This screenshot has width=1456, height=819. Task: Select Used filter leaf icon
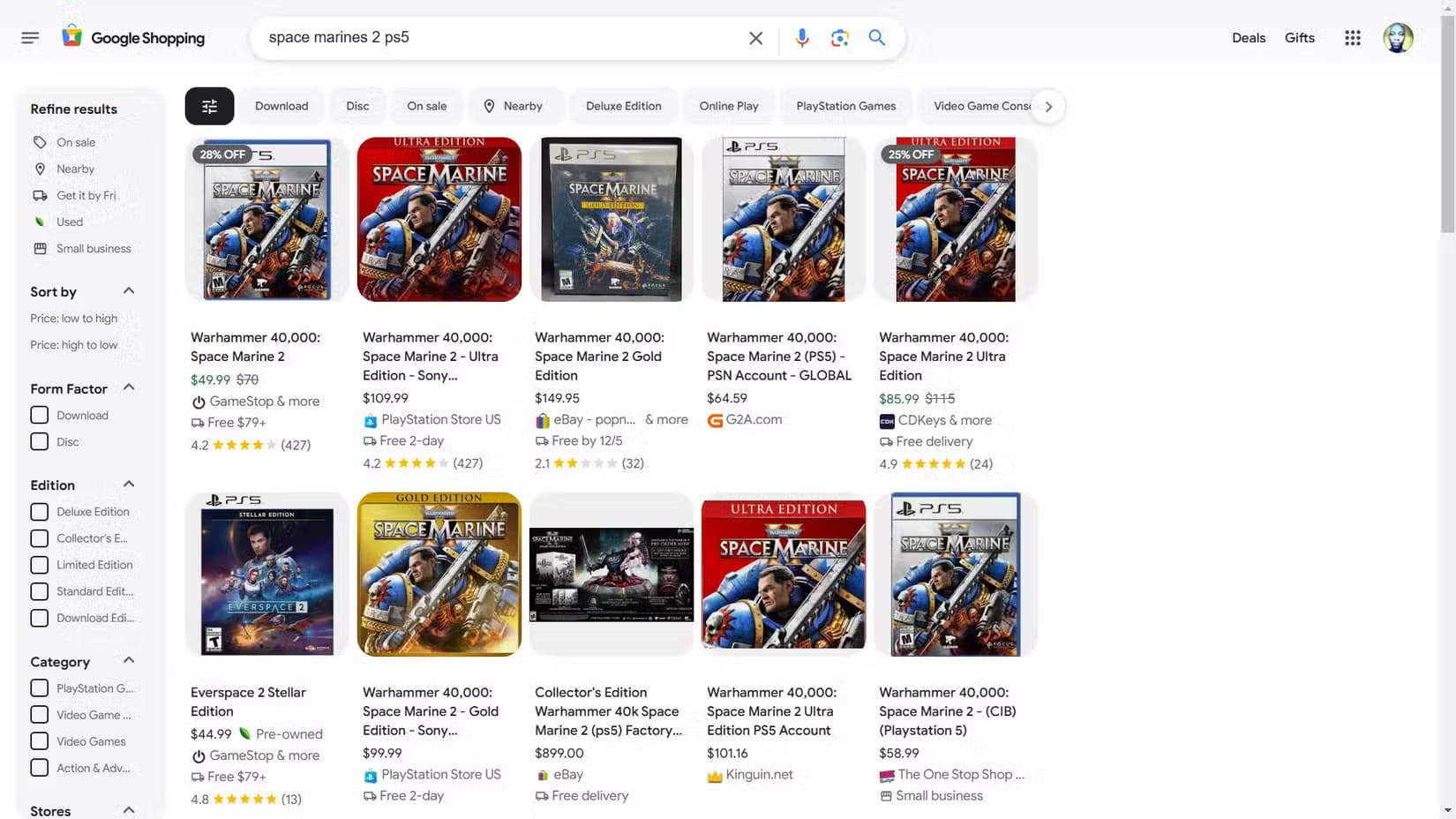coord(40,222)
